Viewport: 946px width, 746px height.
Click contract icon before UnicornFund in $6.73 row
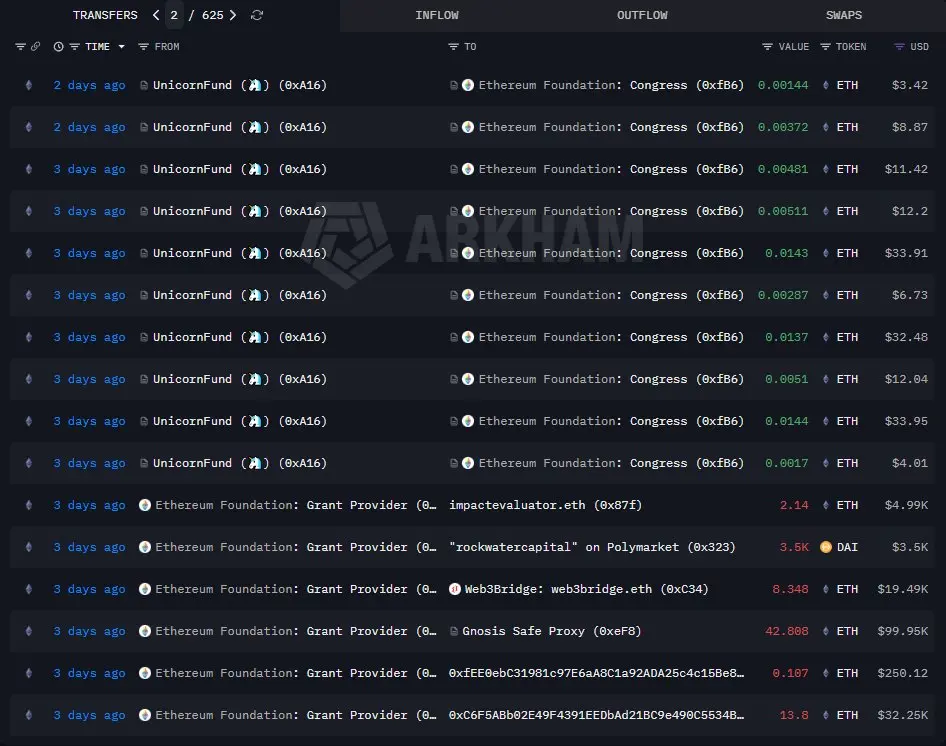click(144, 295)
